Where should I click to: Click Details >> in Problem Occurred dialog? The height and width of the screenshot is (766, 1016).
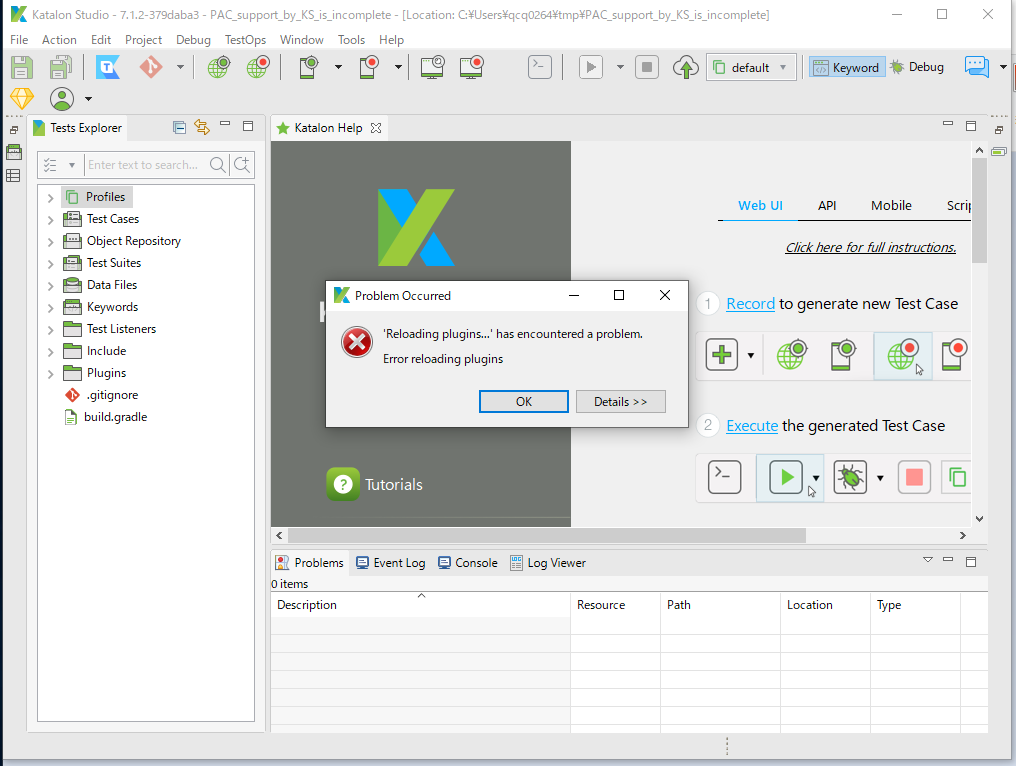click(620, 402)
